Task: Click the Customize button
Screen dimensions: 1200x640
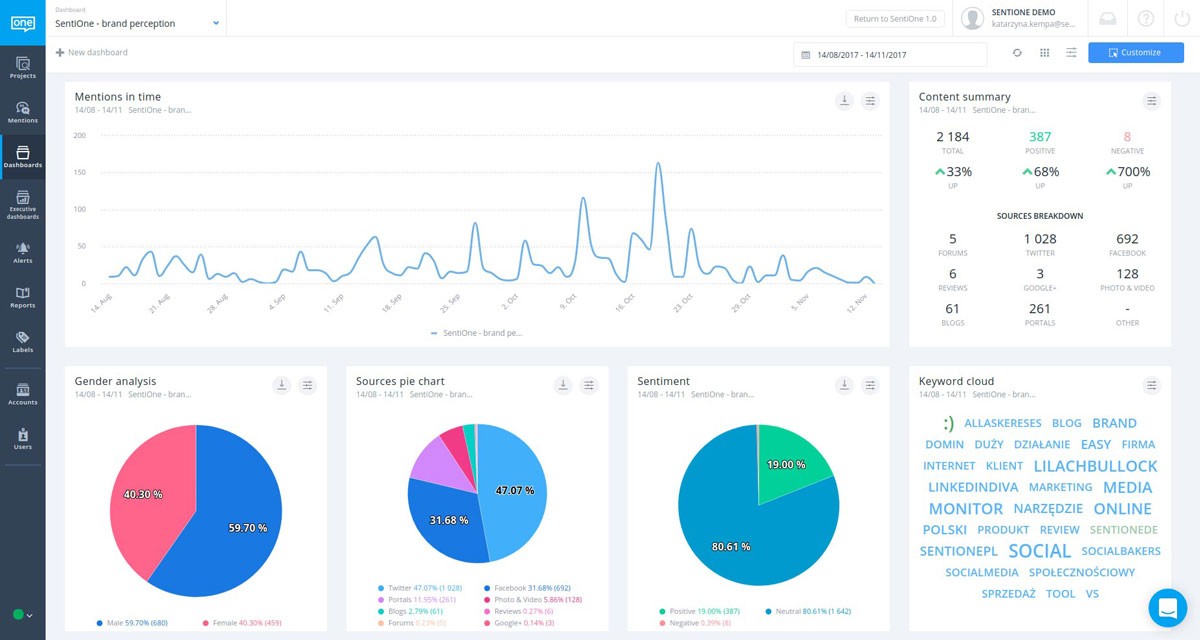Action: pos(1136,52)
